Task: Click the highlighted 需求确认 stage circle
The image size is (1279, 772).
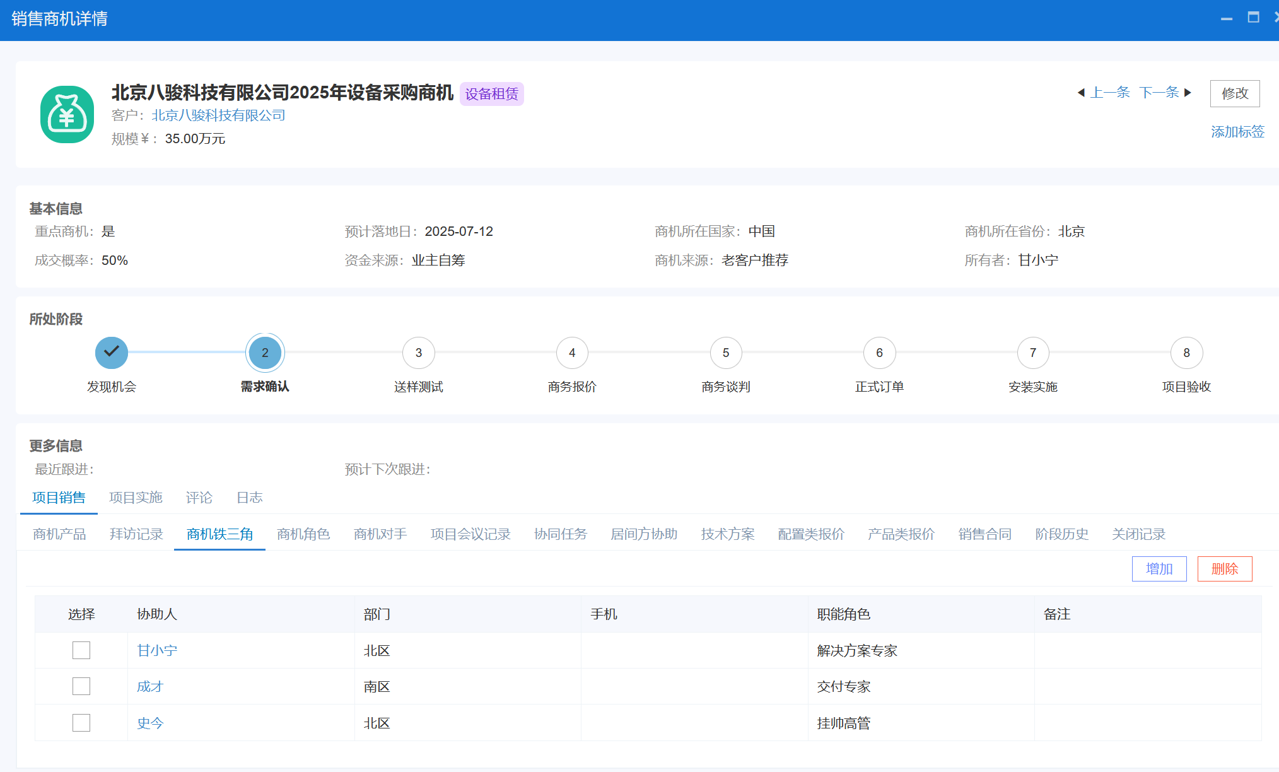Action: [x=265, y=352]
